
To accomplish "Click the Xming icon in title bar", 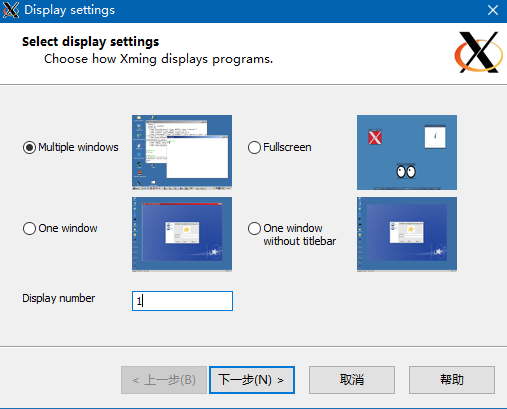I will pos(11,10).
